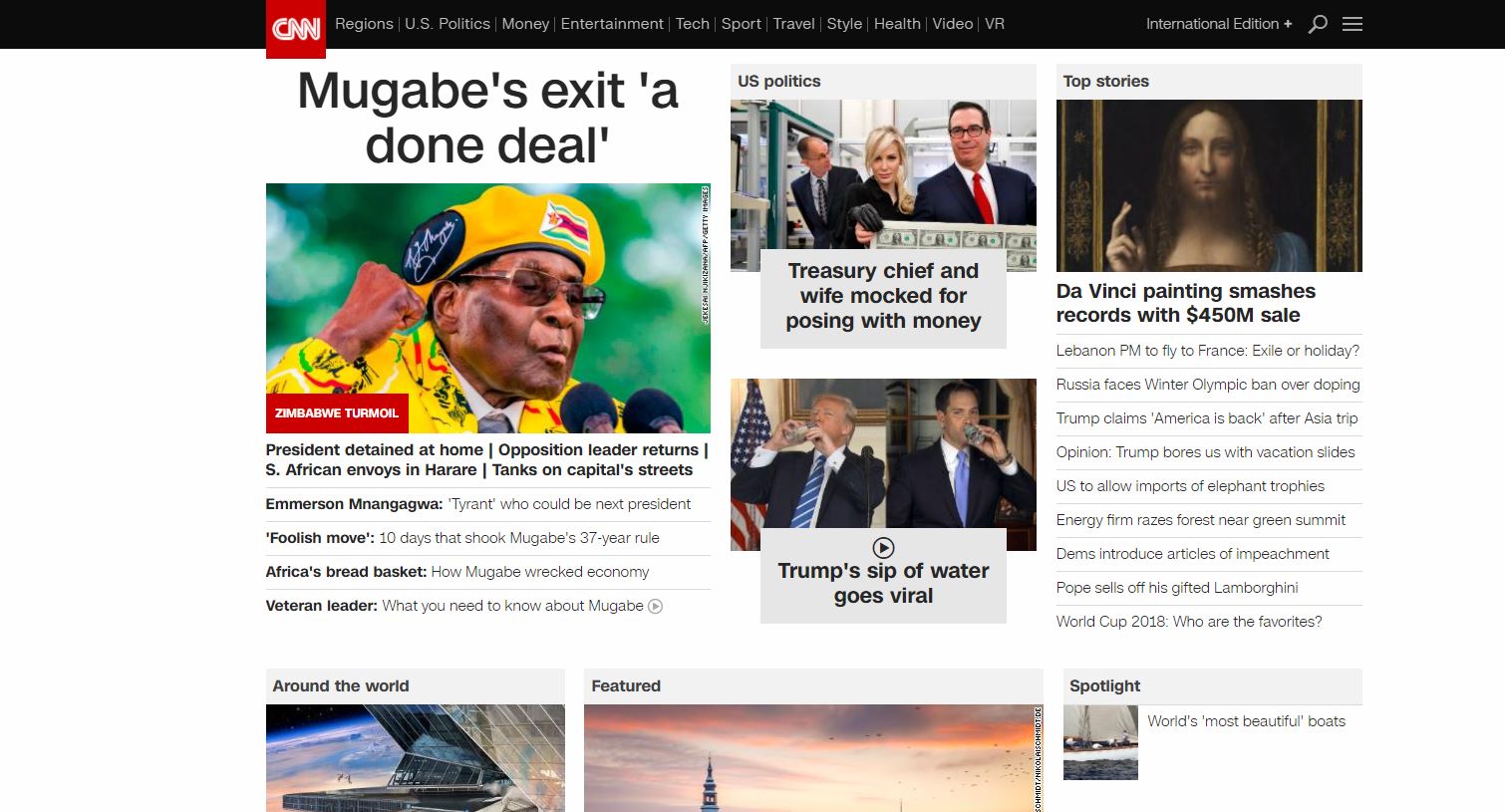Open the Regions menu
1505x812 pixels.
coord(364,24)
